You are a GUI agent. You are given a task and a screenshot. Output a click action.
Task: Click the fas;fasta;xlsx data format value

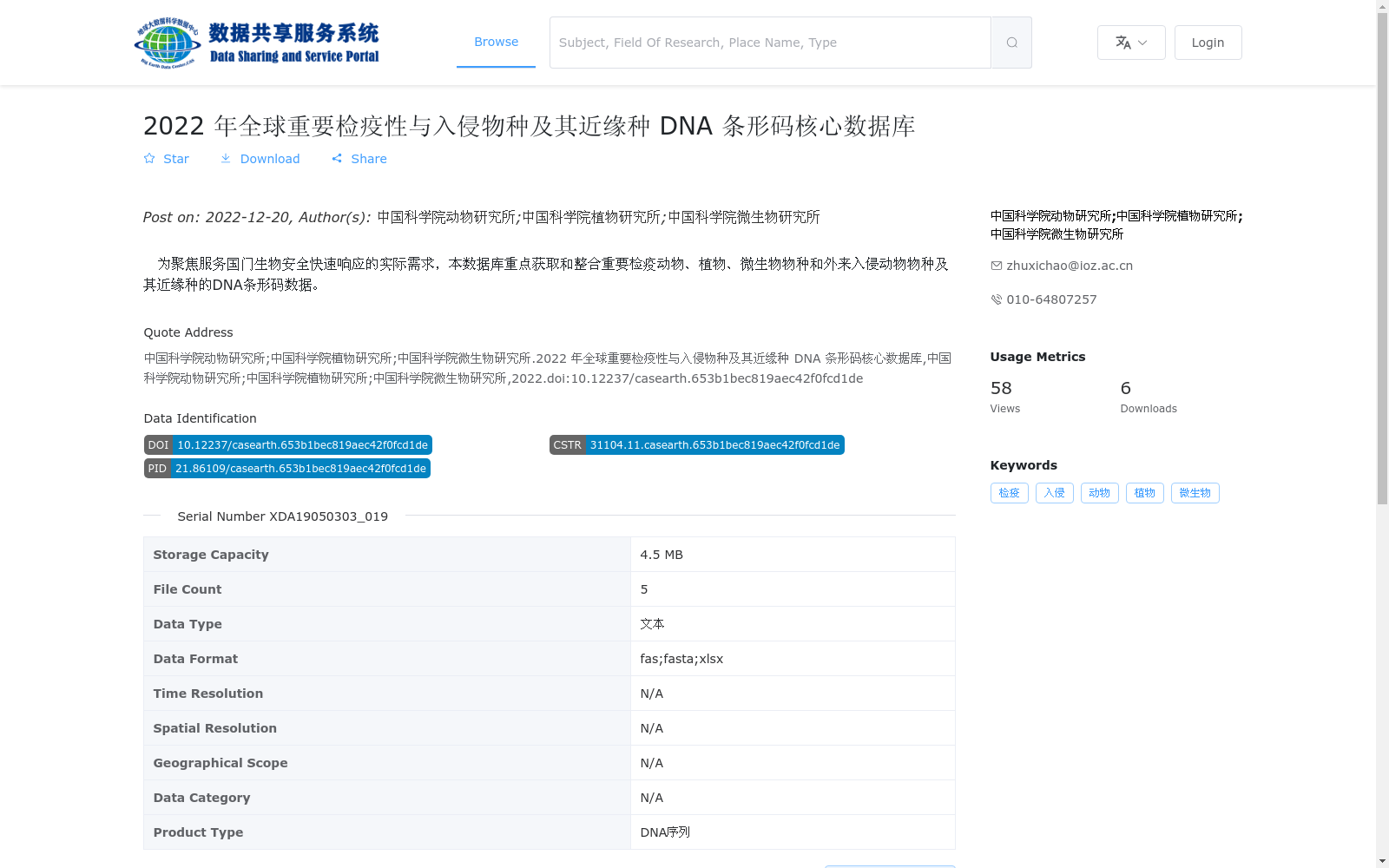click(681, 659)
